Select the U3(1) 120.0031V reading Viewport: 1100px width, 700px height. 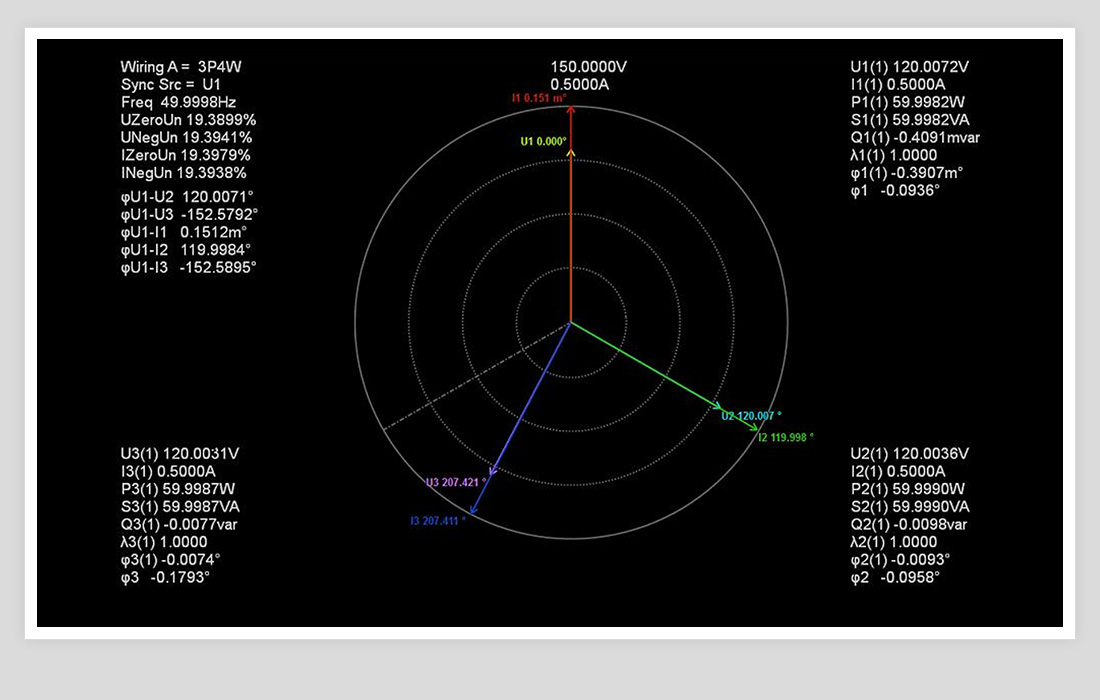coord(180,453)
